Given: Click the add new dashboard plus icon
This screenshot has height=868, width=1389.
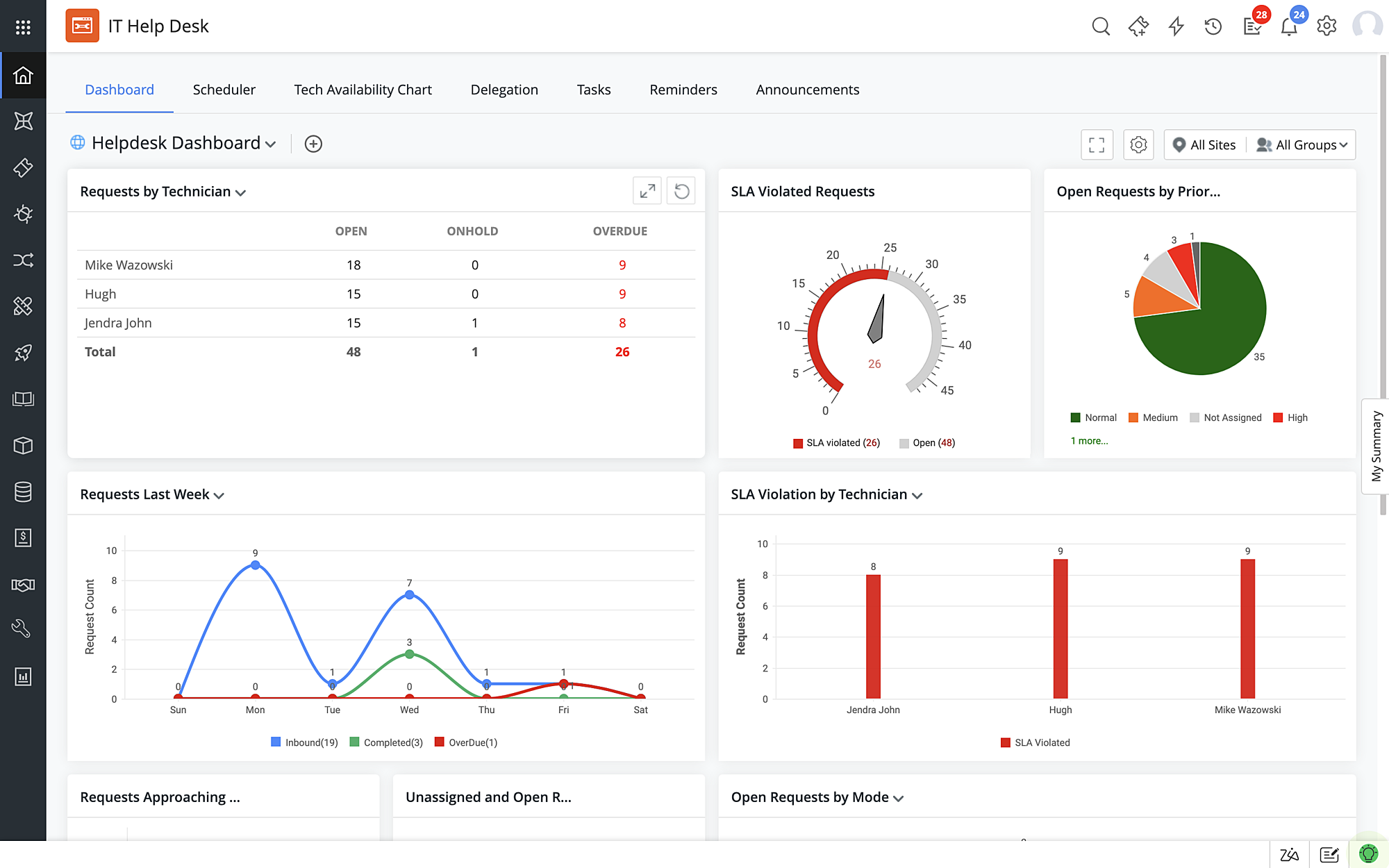Looking at the screenshot, I should pos(313,144).
